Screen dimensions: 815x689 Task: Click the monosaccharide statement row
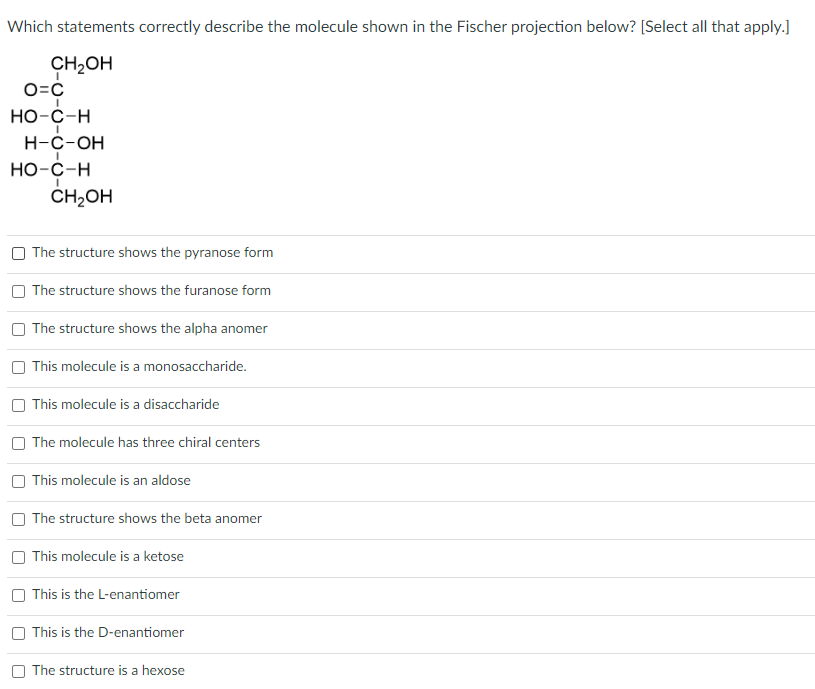point(139,367)
